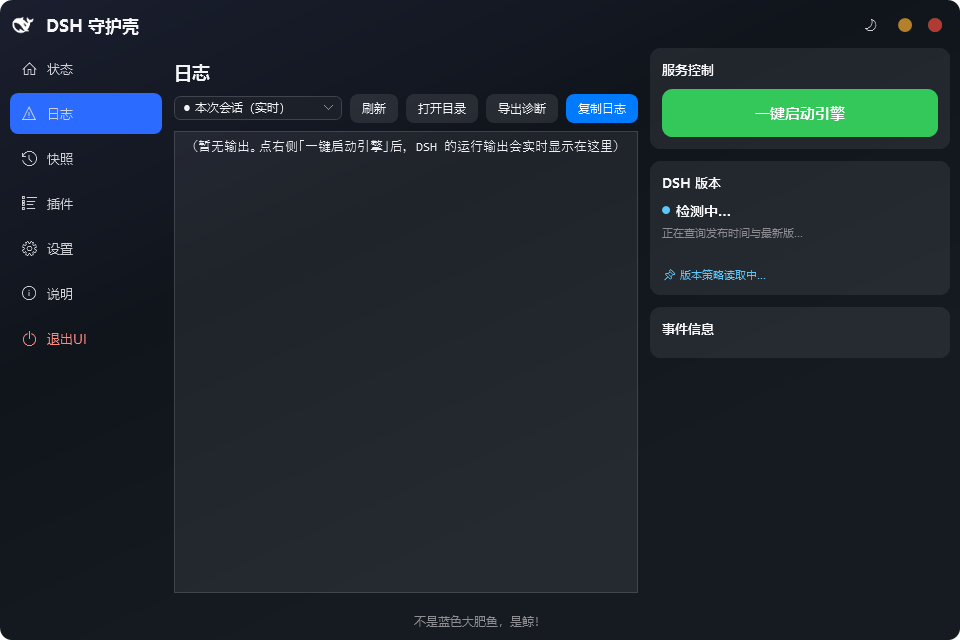Click the 正在查询发布时间与最新版... text

732,233
